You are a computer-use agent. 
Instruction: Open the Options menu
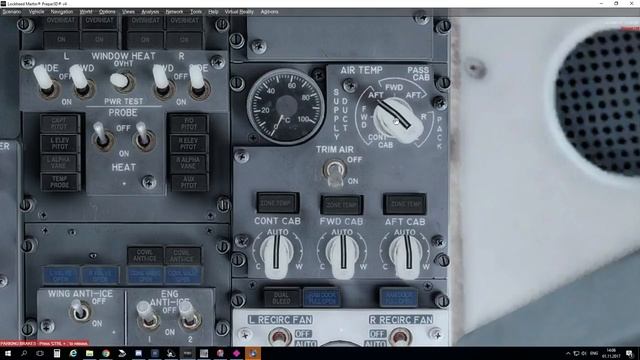107,12
